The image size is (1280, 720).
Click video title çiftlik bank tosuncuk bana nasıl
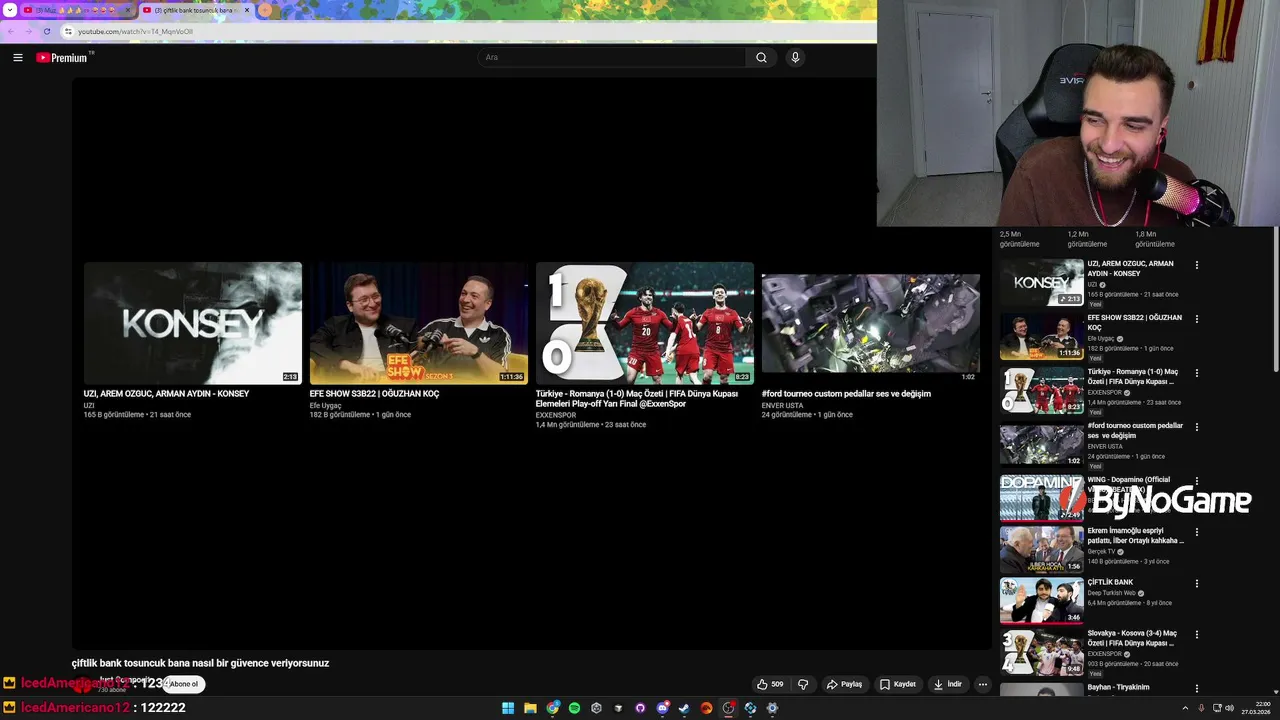click(200, 663)
